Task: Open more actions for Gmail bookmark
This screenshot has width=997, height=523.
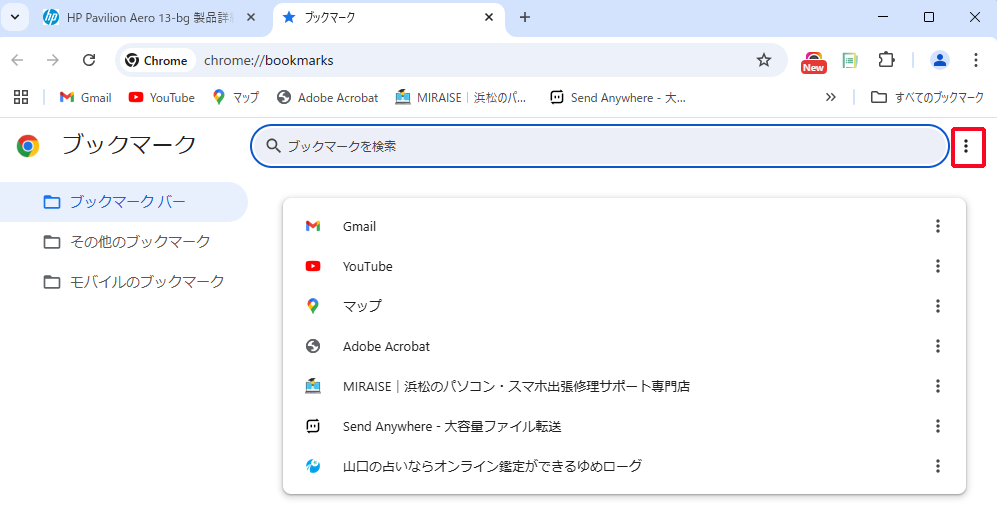Action: click(937, 226)
